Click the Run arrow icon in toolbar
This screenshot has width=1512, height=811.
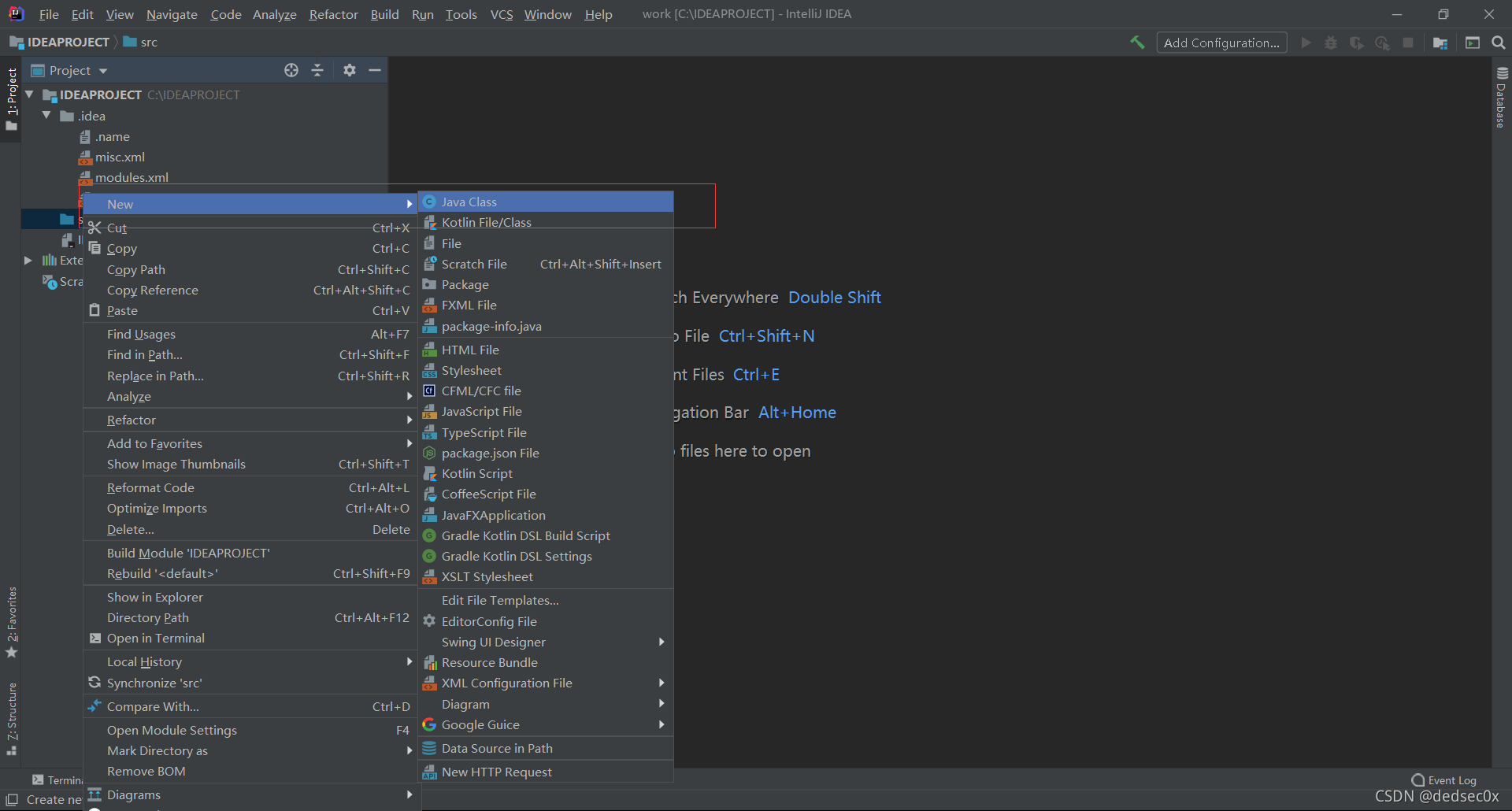click(x=1306, y=43)
